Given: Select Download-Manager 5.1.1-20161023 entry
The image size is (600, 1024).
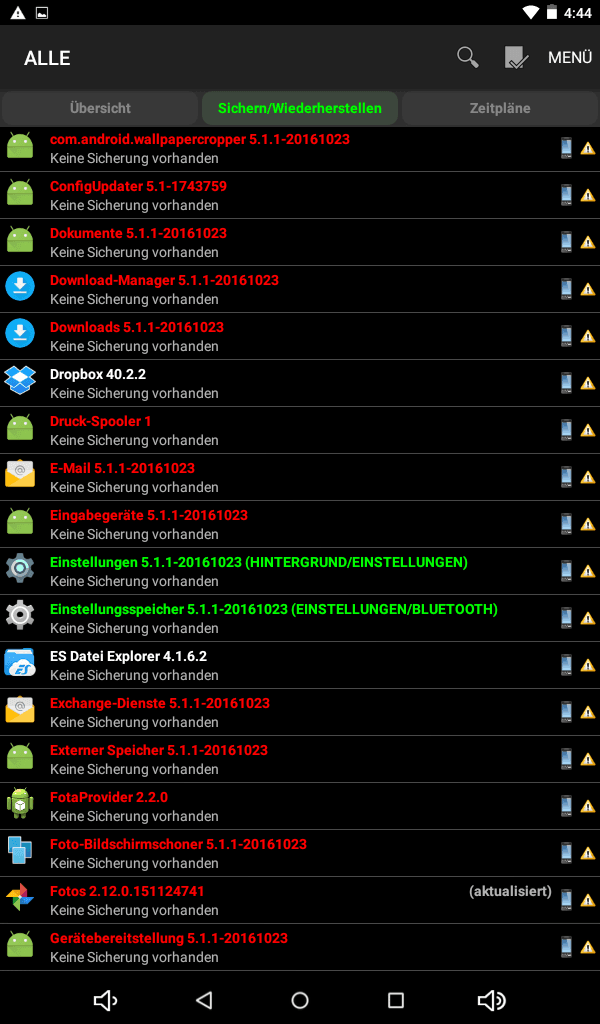Looking at the screenshot, I should tap(300, 289).
